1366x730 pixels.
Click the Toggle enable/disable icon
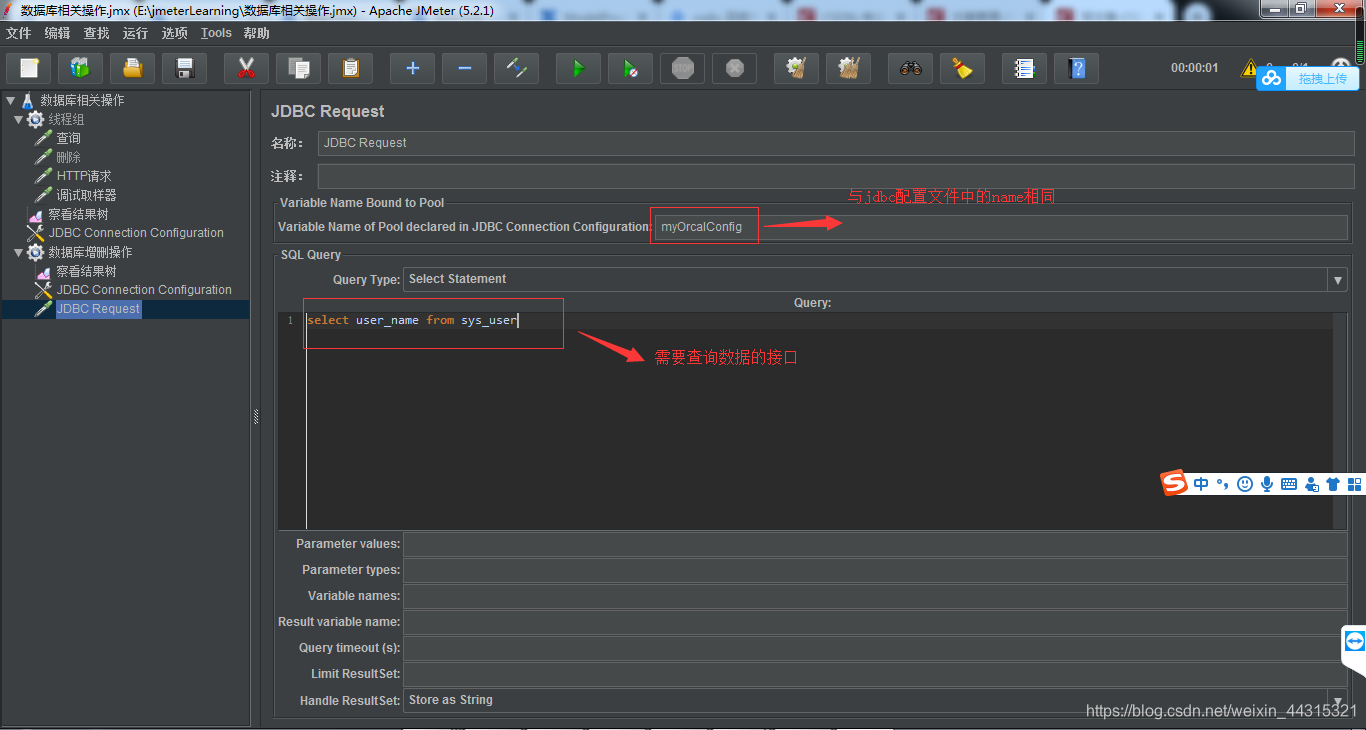coord(516,68)
